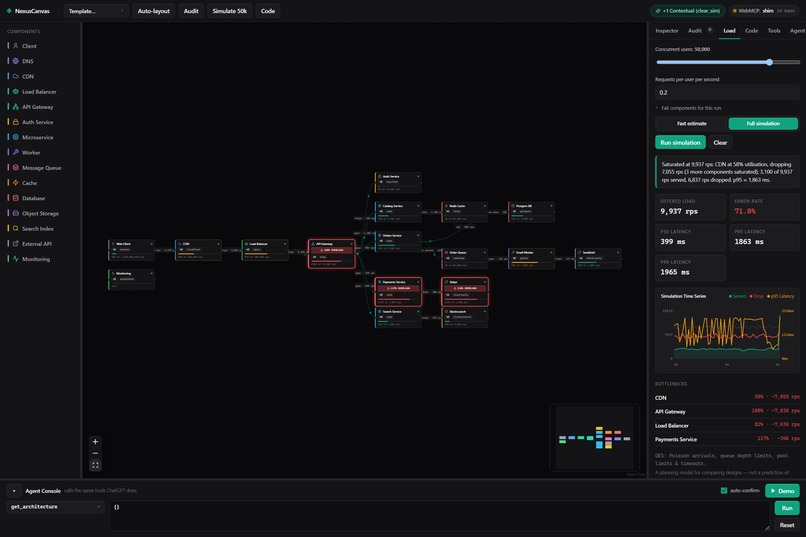
Task: Pick the External API icon
Action: point(15,244)
